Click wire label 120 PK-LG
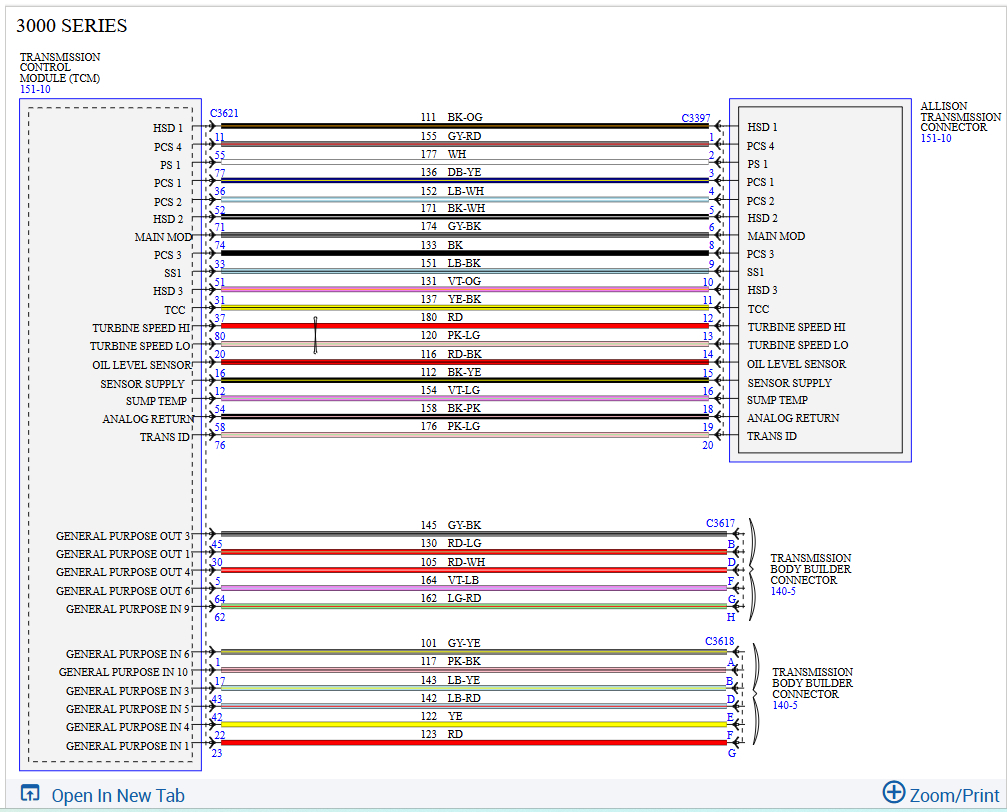 450,335
